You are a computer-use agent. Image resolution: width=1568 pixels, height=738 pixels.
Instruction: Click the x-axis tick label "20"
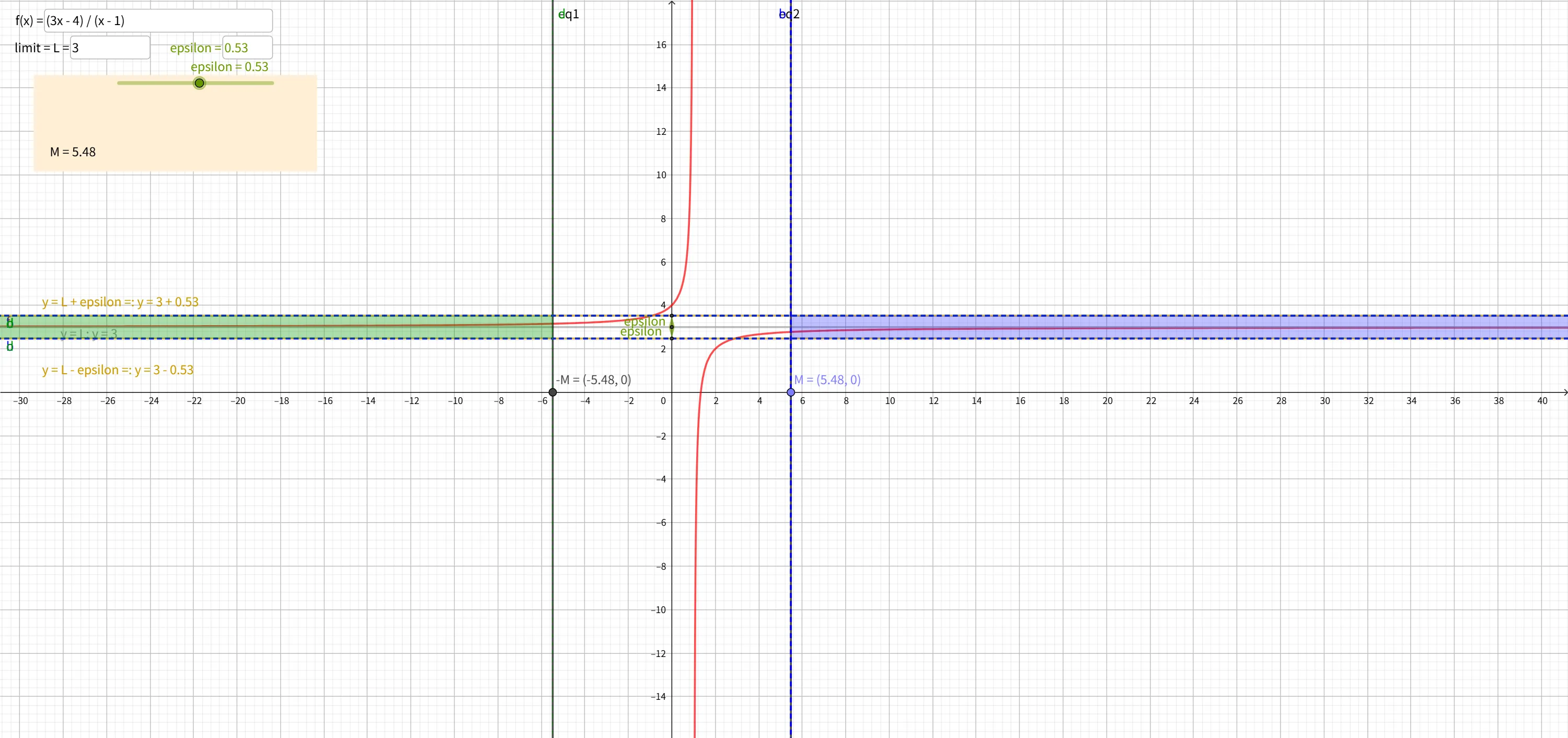click(x=1107, y=401)
